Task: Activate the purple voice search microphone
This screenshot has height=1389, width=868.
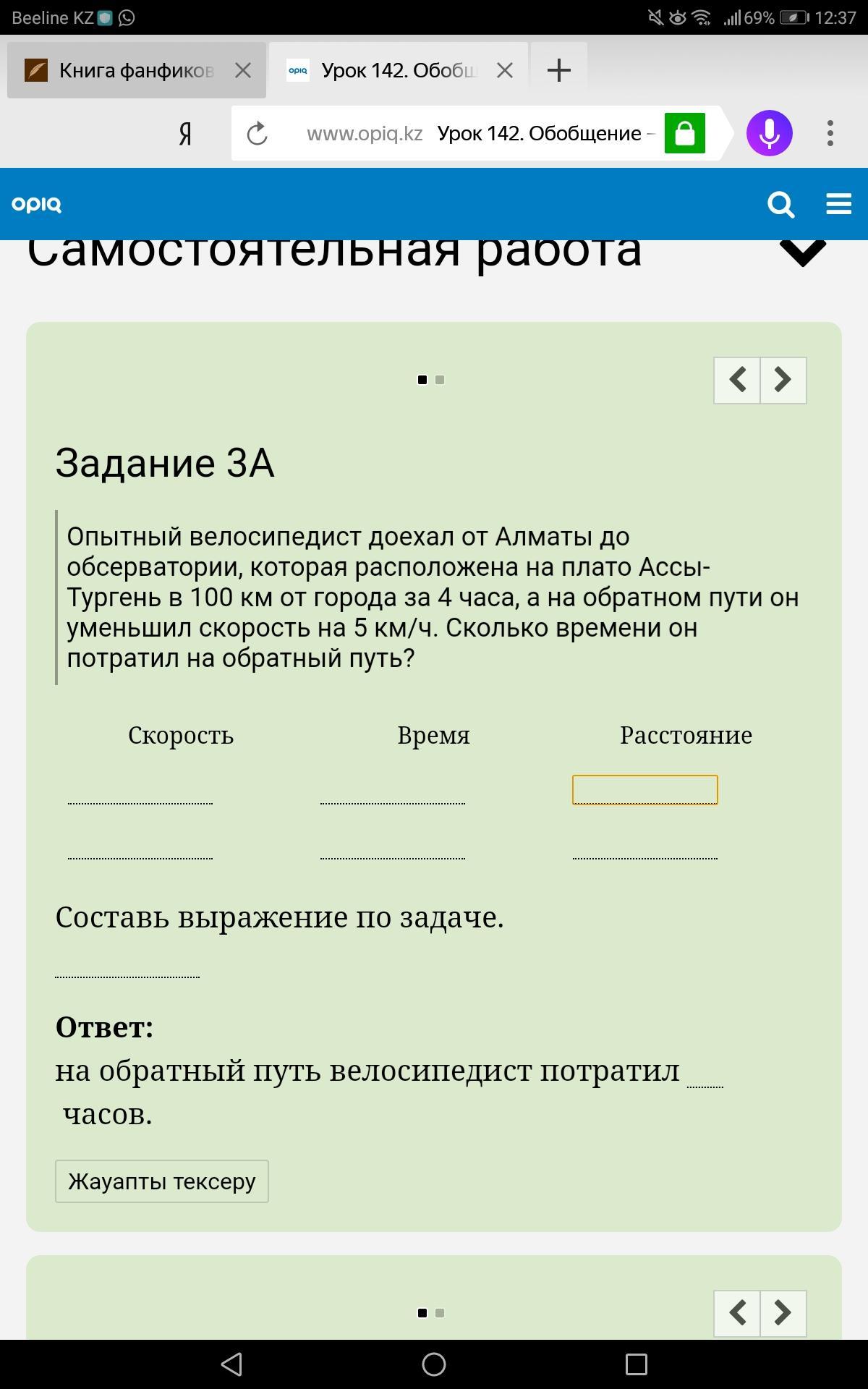Action: coord(769,133)
